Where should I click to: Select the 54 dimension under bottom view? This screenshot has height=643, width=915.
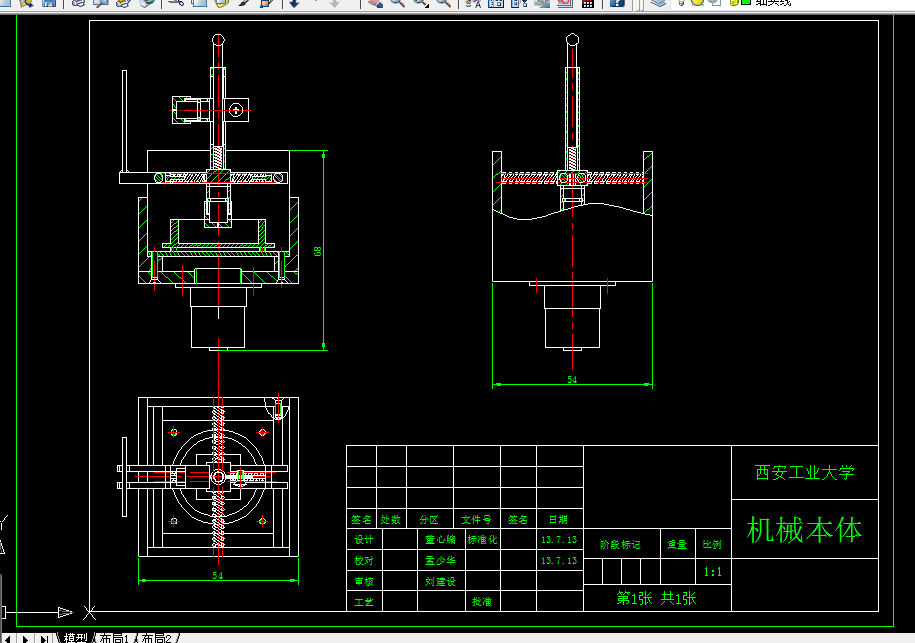[x=218, y=575]
